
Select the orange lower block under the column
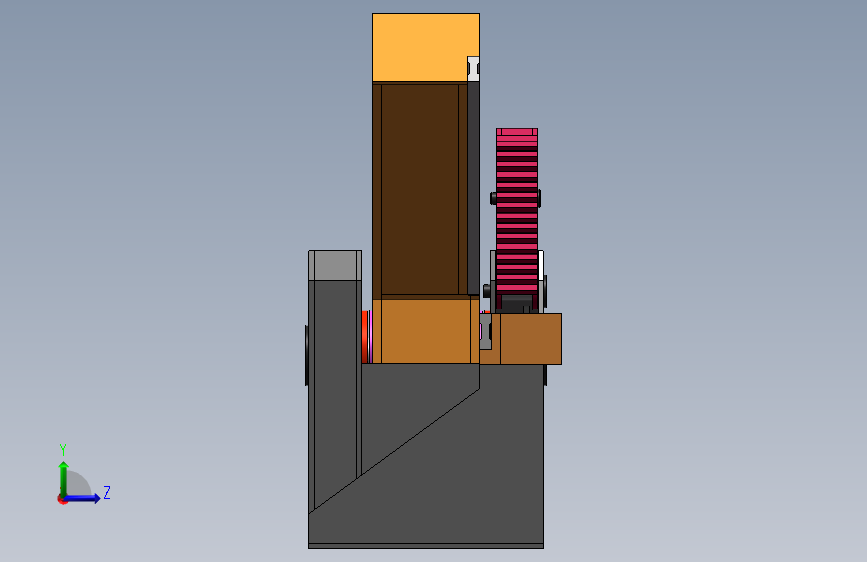tap(426, 331)
